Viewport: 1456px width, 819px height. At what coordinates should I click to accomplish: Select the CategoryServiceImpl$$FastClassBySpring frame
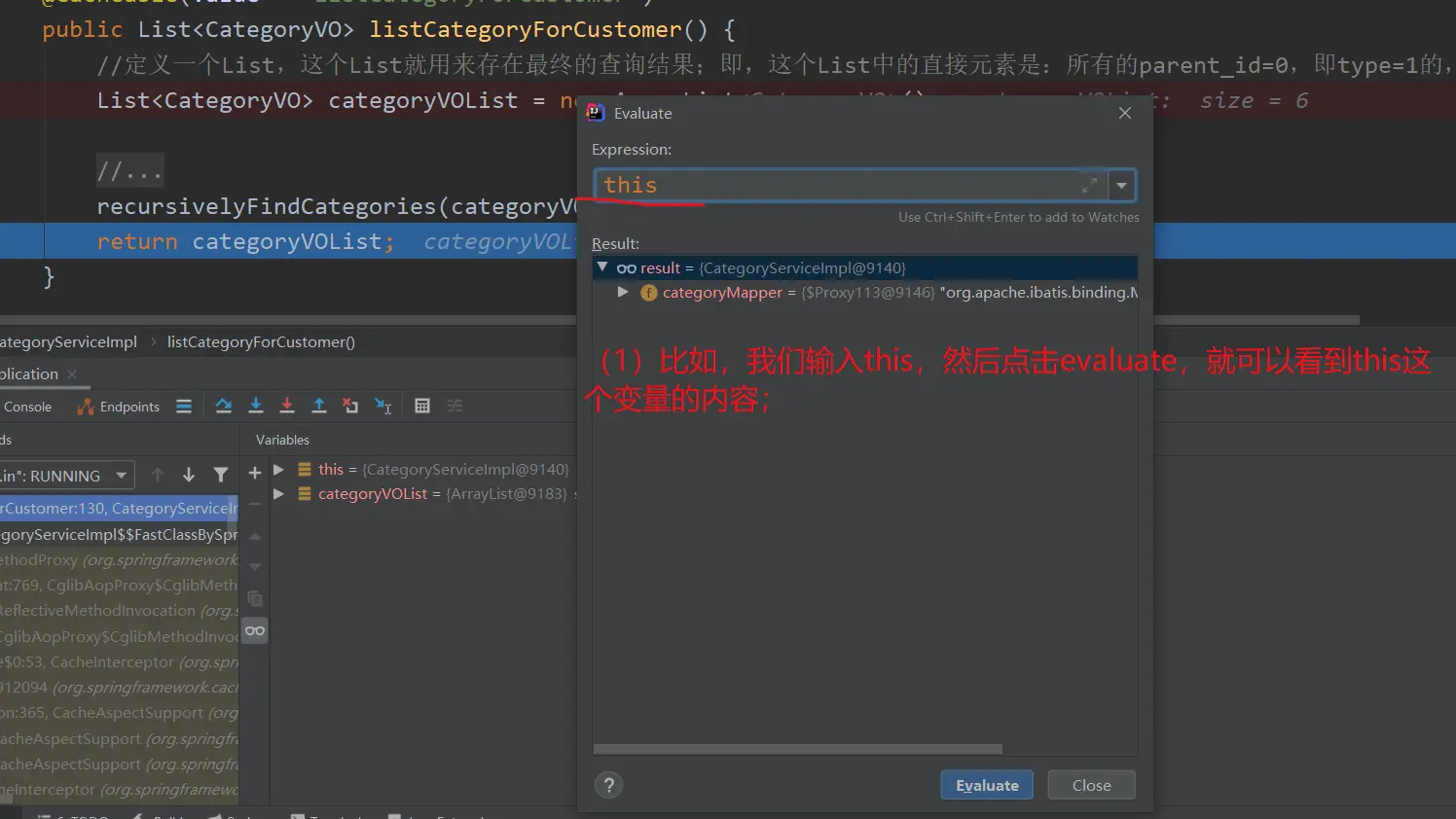point(119,534)
